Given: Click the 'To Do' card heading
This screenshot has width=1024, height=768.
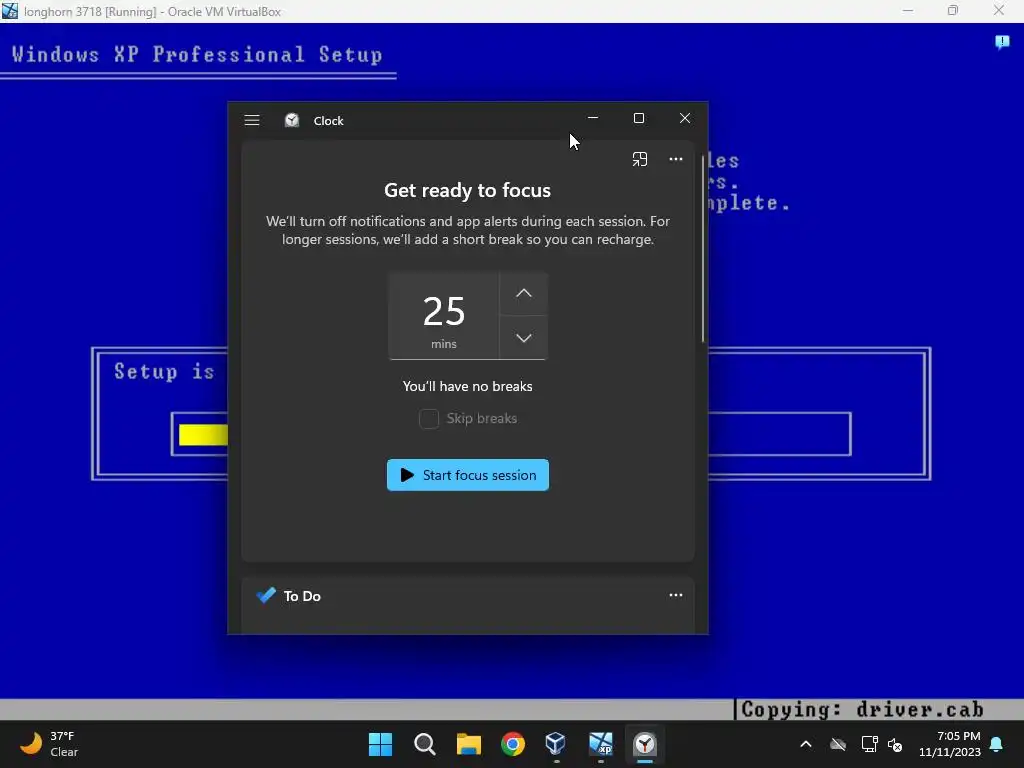Looking at the screenshot, I should point(302,596).
